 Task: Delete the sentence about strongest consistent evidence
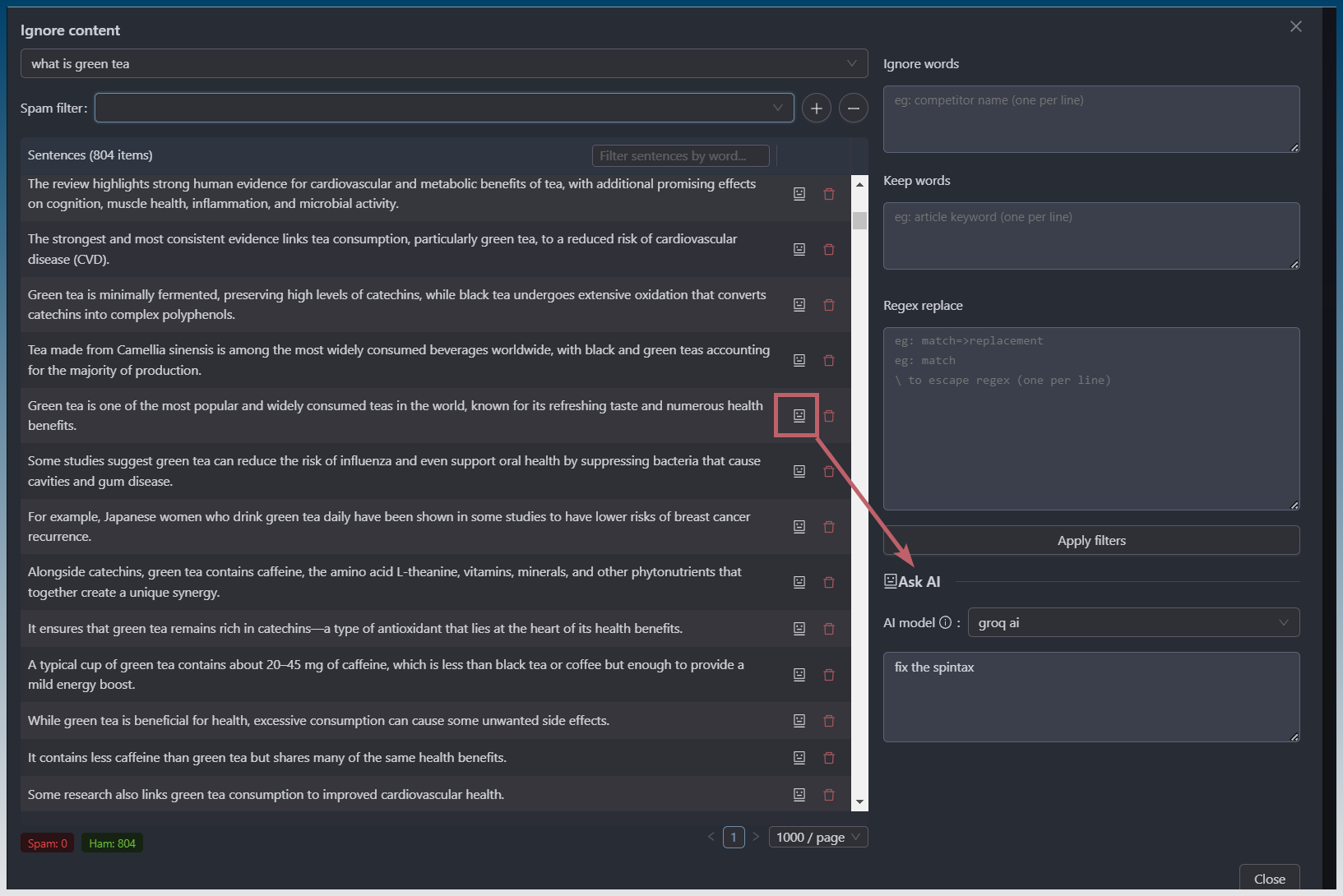pyautogui.click(x=828, y=249)
